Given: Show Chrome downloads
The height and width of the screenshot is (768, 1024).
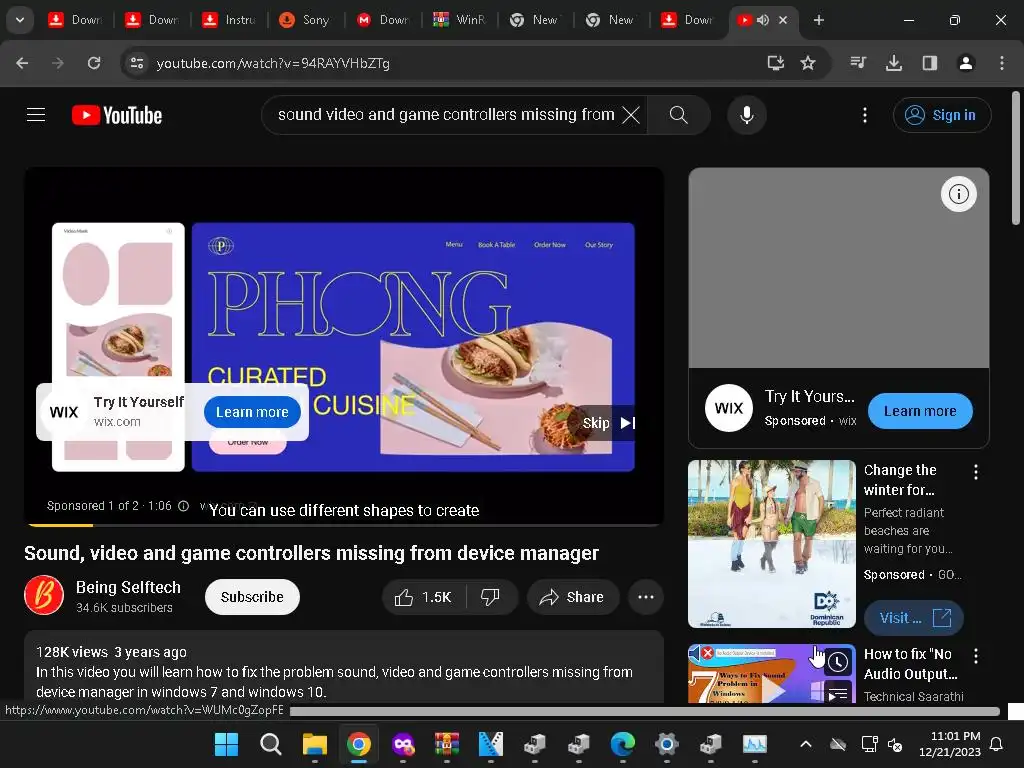Looking at the screenshot, I should tap(894, 63).
